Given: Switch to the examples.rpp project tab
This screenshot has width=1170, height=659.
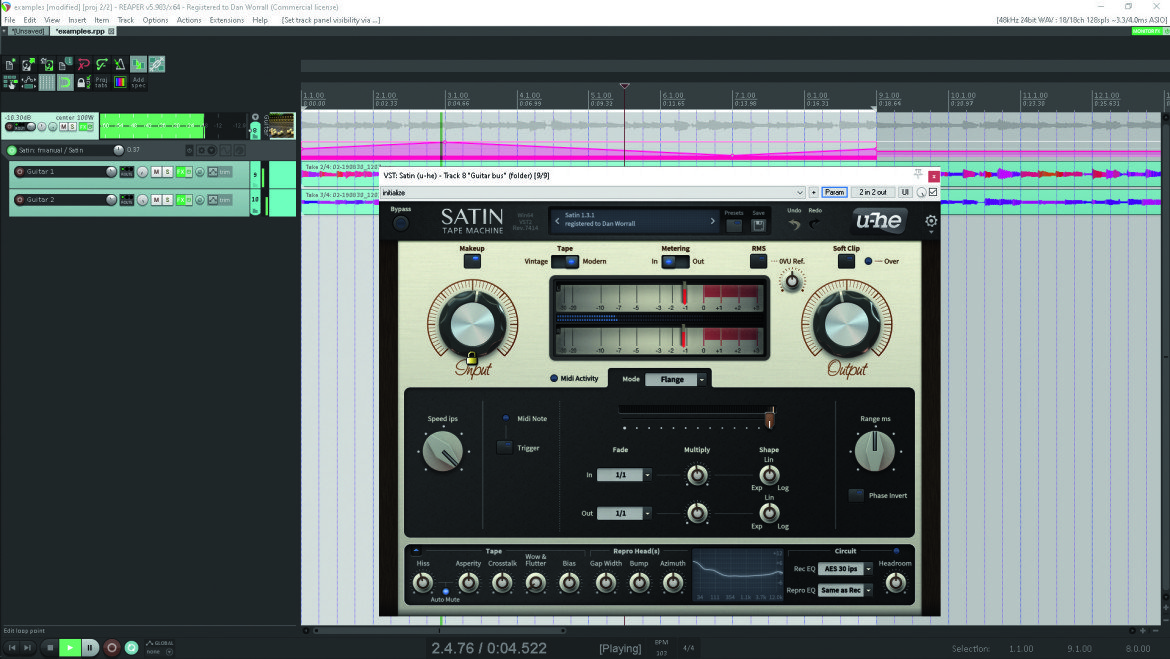Looking at the screenshot, I should pos(81,31).
